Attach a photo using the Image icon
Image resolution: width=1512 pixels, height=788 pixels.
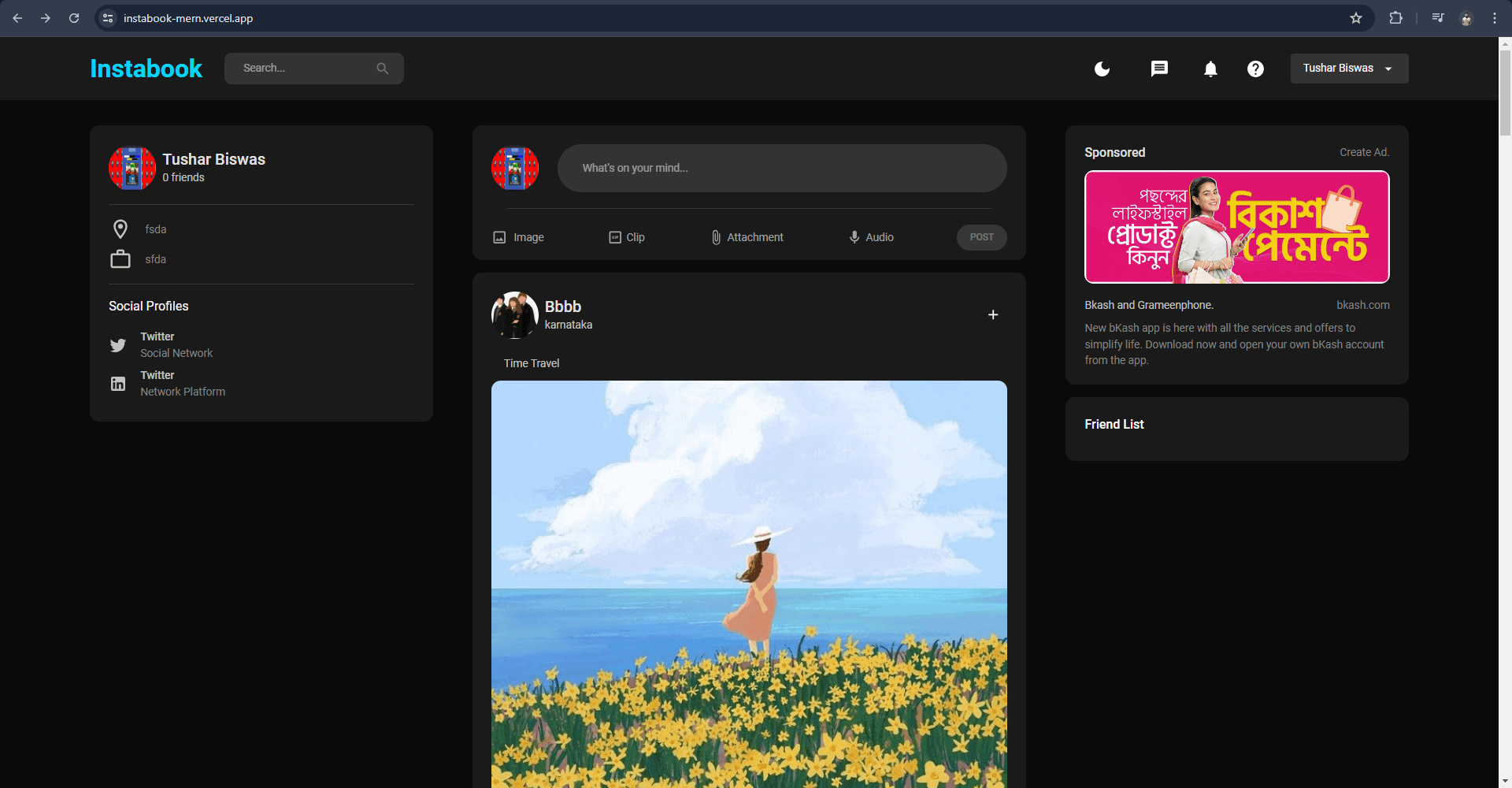coord(499,236)
